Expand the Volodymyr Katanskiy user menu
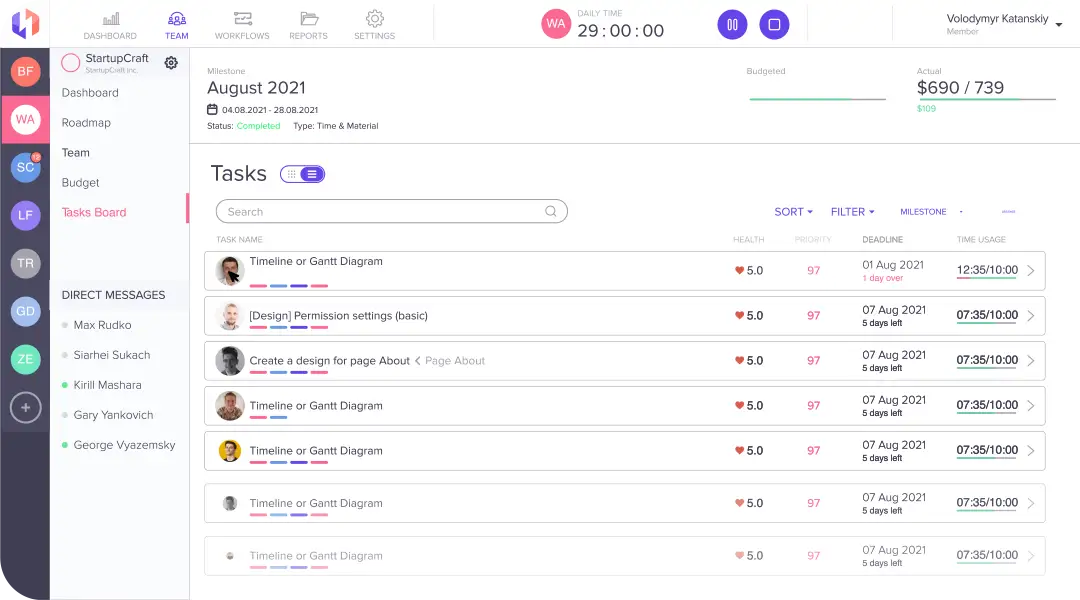The width and height of the screenshot is (1080, 600). 1059,24
